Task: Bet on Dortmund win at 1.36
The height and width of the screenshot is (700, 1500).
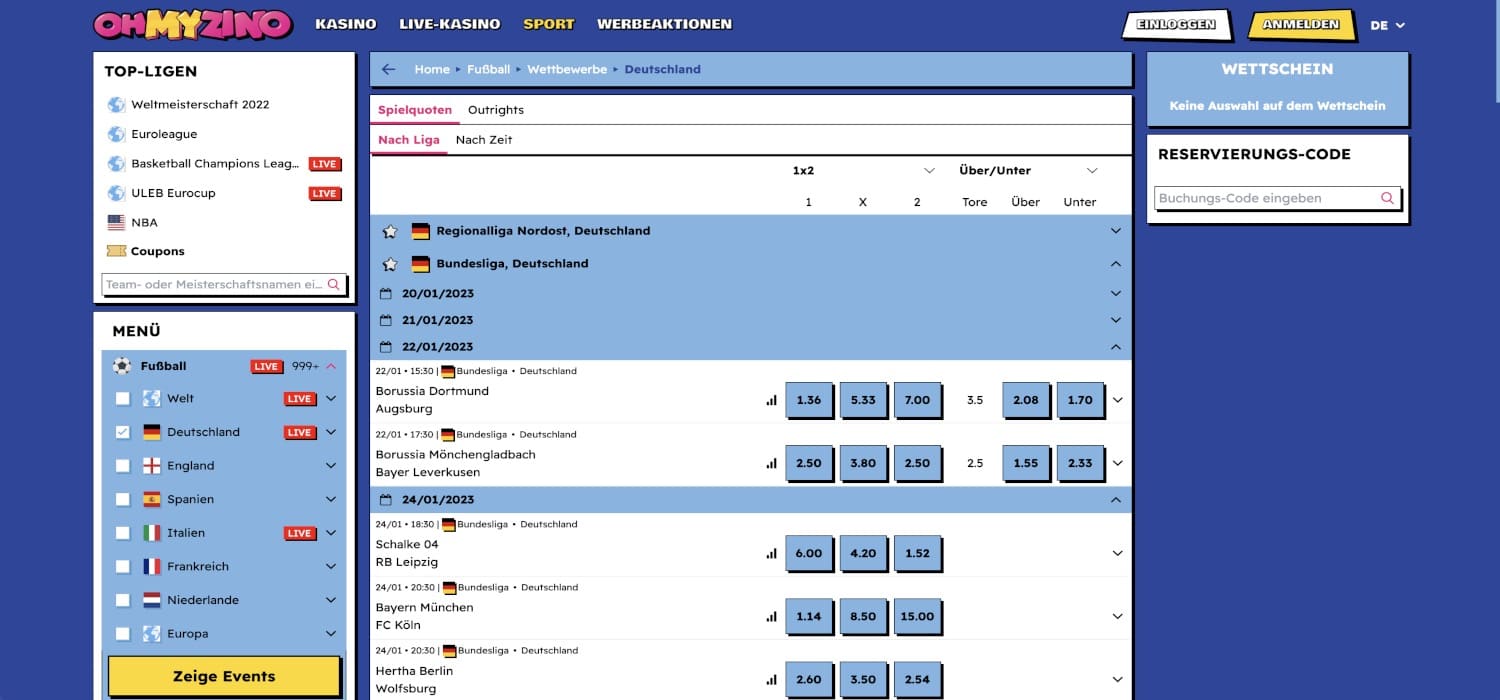Action: click(809, 400)
